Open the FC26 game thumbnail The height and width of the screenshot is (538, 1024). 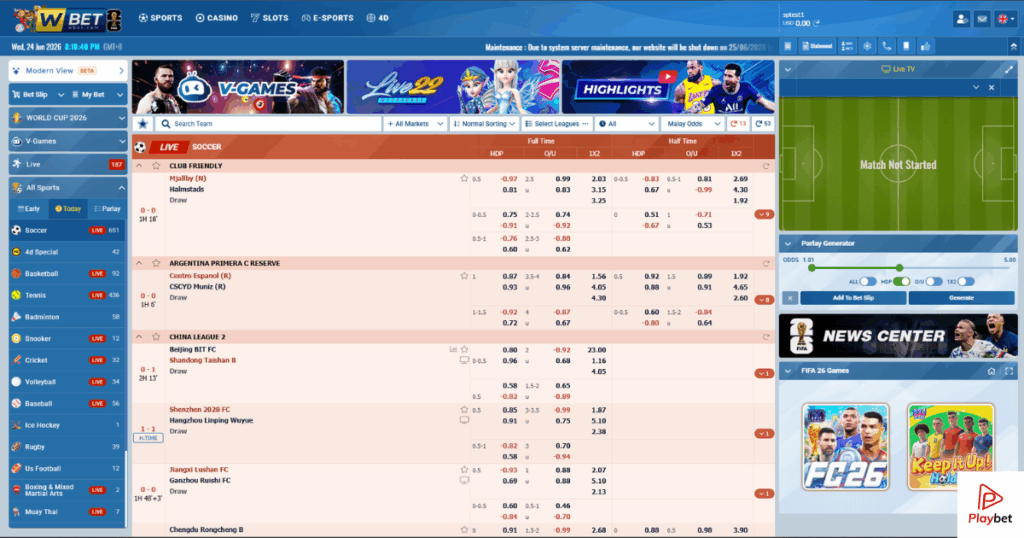pos(846,447)
